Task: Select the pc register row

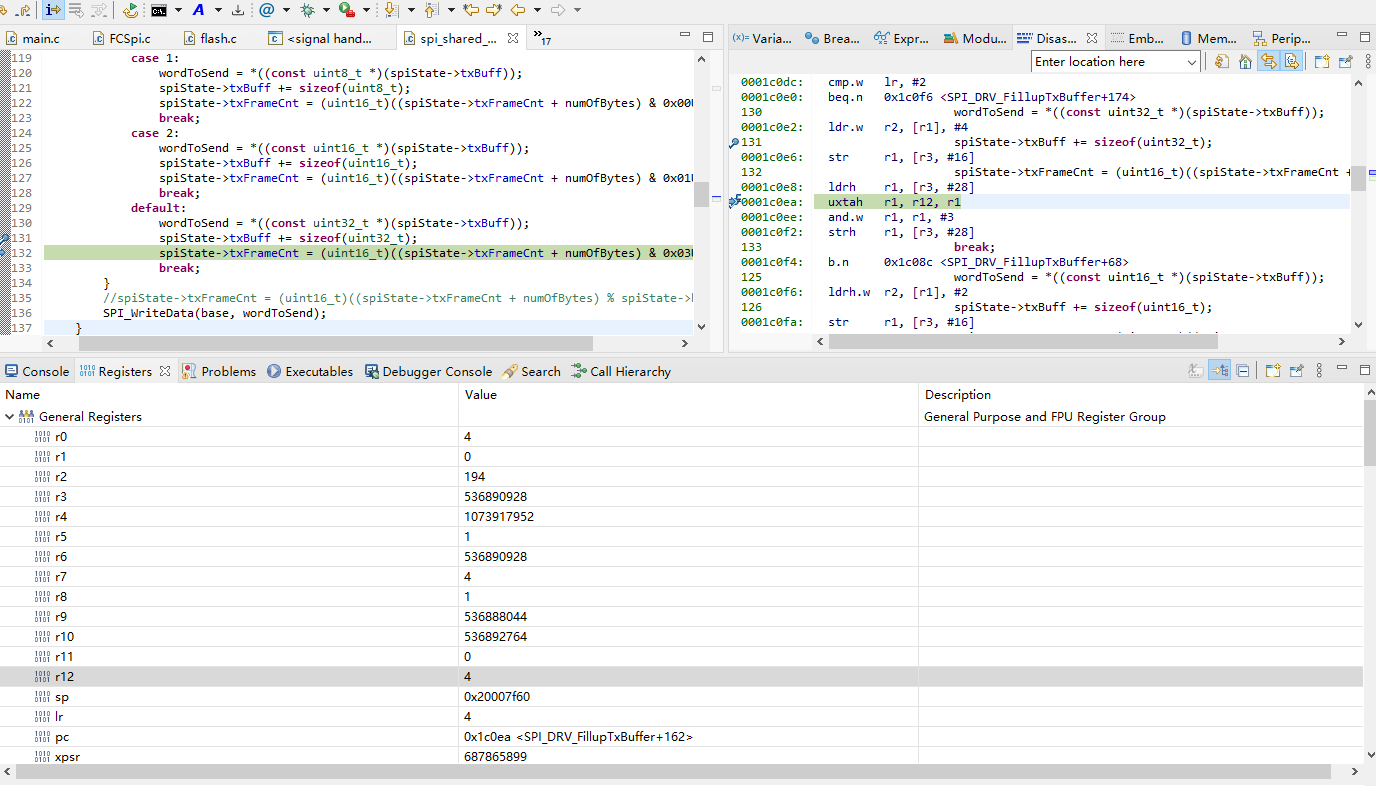Action: (681, 737)
